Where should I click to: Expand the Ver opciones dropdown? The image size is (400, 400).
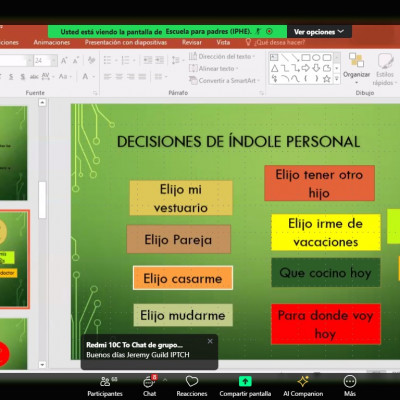coord(319,32)
